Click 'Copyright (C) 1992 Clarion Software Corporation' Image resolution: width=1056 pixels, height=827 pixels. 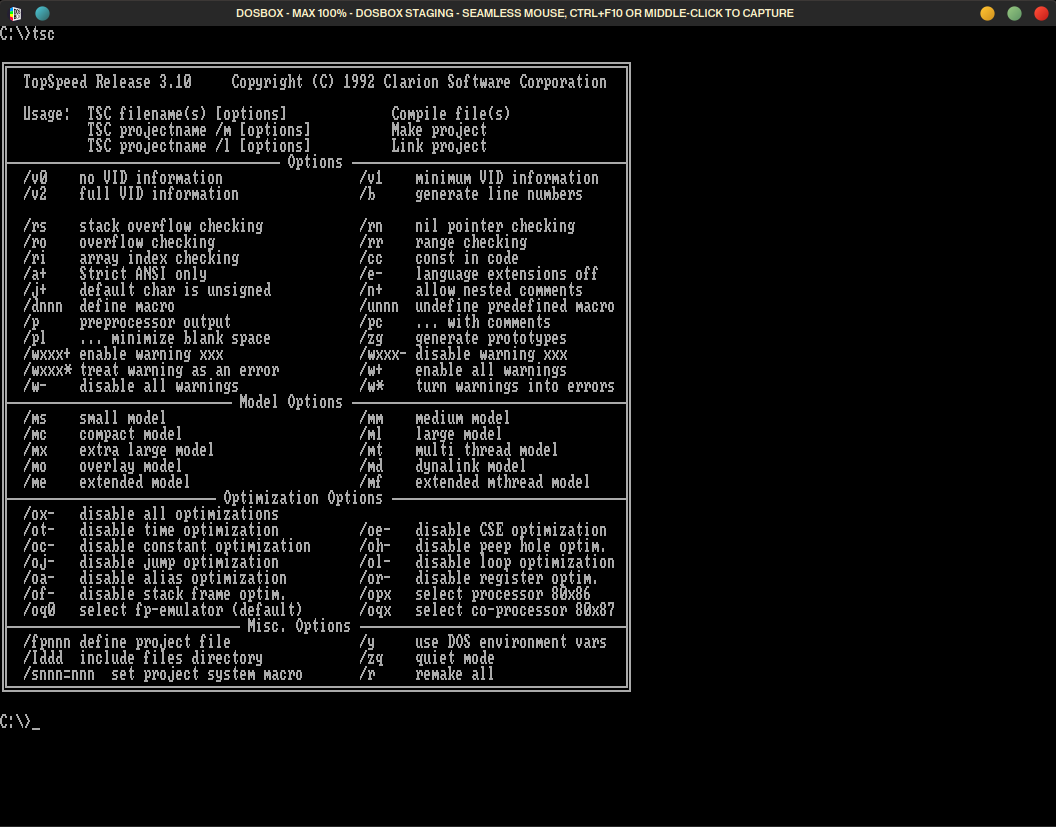[419, 82]
